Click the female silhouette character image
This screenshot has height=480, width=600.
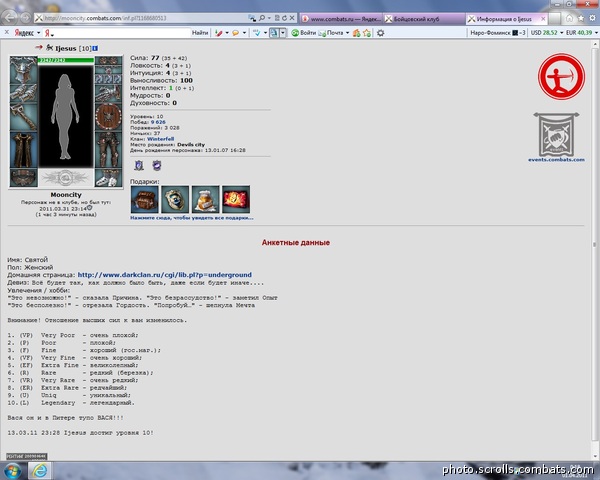pyautogui.click(x=65, y=117)
